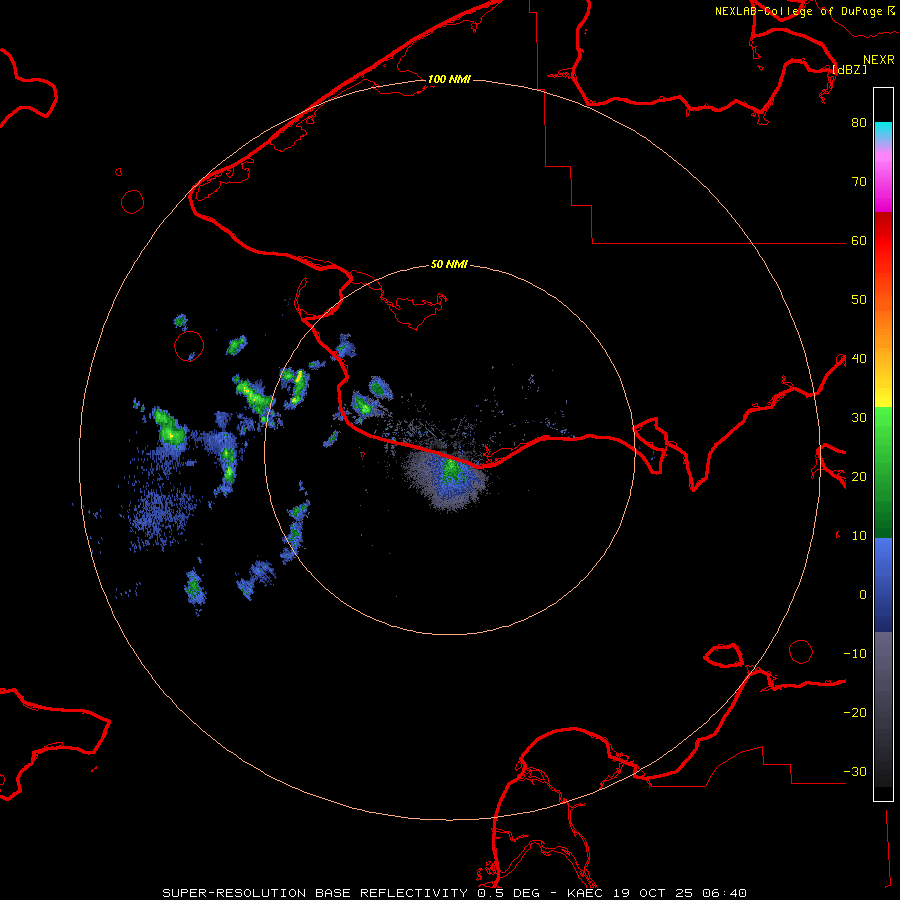The width and height of the screenshot is (900, 900).
Task: Click the KAEC station identifier in caption
Action: click(x=584, y=893)
